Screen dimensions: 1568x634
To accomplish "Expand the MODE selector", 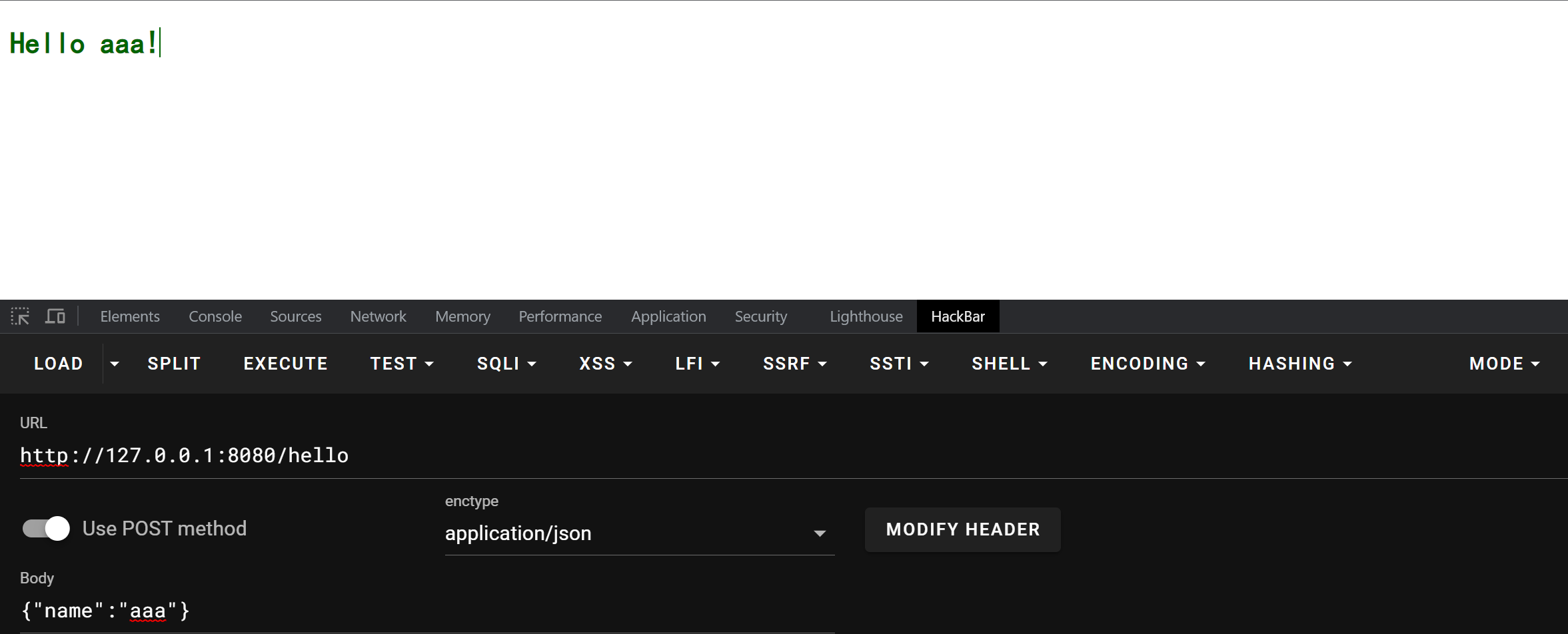I will coord(1503,363).
